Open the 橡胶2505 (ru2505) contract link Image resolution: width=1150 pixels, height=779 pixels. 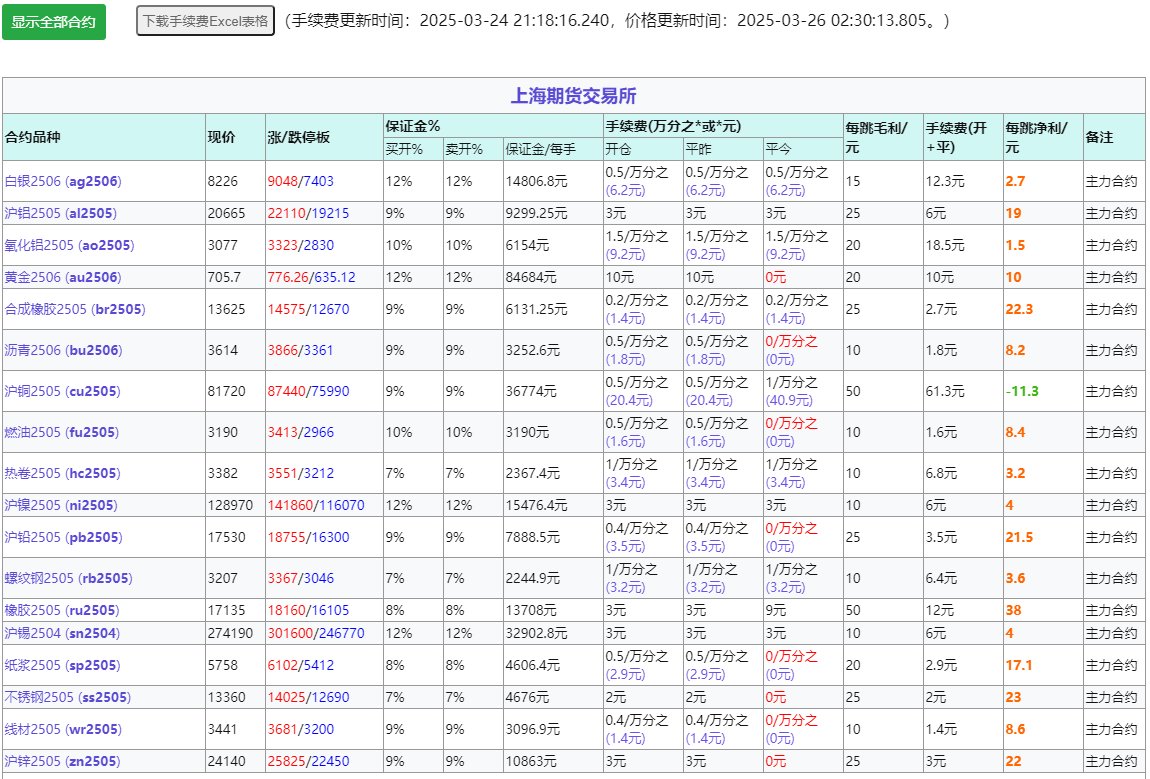61,610
